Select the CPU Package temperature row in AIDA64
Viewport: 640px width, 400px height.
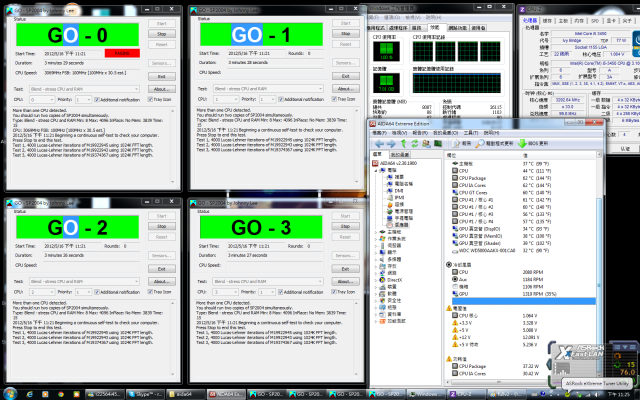(x=523, y=178)
